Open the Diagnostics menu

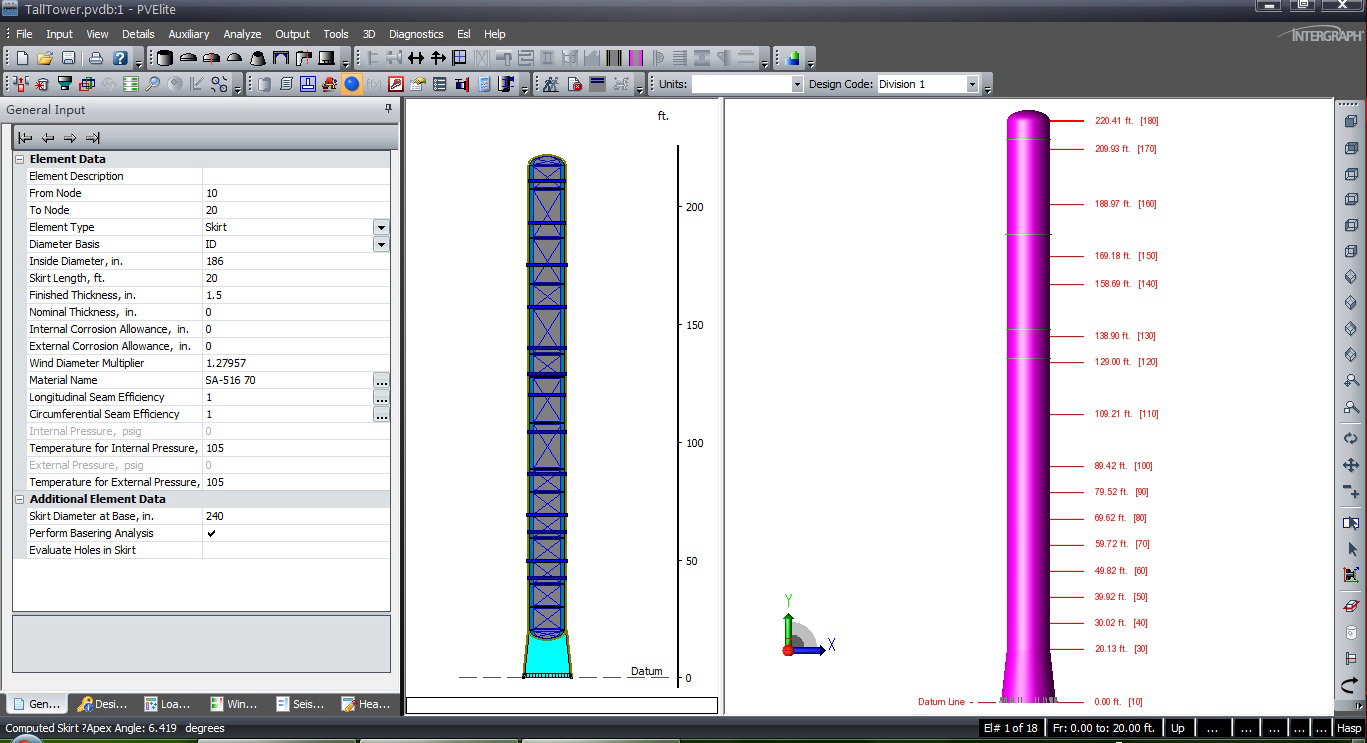416,34
